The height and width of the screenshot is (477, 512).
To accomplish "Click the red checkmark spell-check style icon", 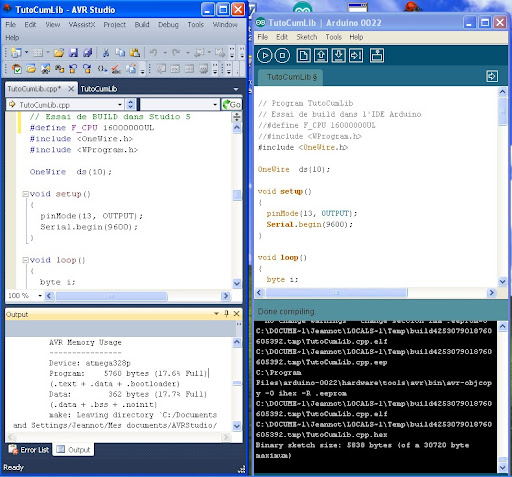I will pyautogui.click(x=116, y=69).
